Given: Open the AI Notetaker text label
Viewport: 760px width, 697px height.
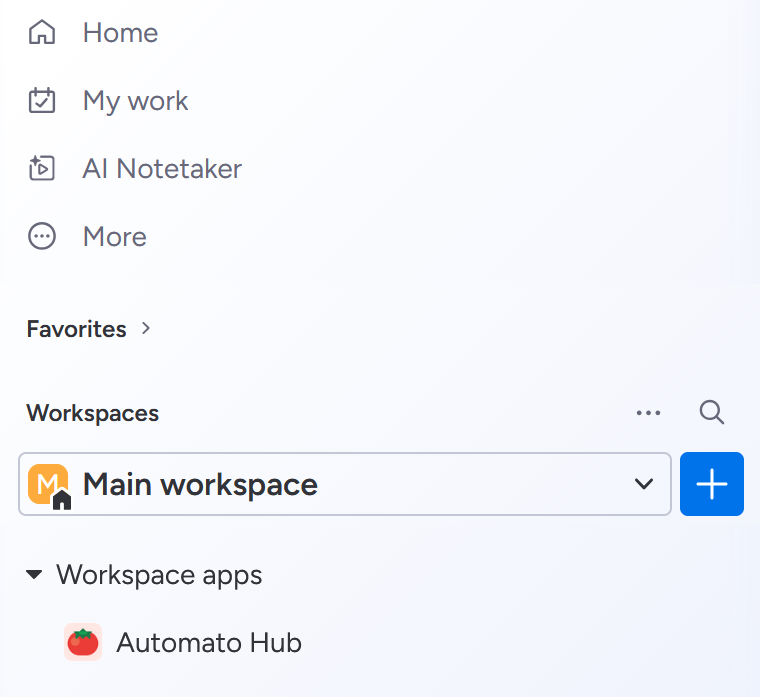Looking at the screenshot, I should tap(162, 169).
